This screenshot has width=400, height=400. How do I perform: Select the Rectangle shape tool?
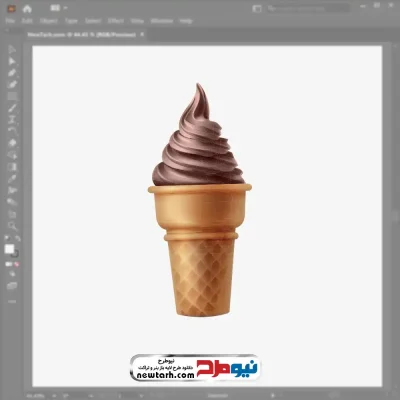point(12,96)
